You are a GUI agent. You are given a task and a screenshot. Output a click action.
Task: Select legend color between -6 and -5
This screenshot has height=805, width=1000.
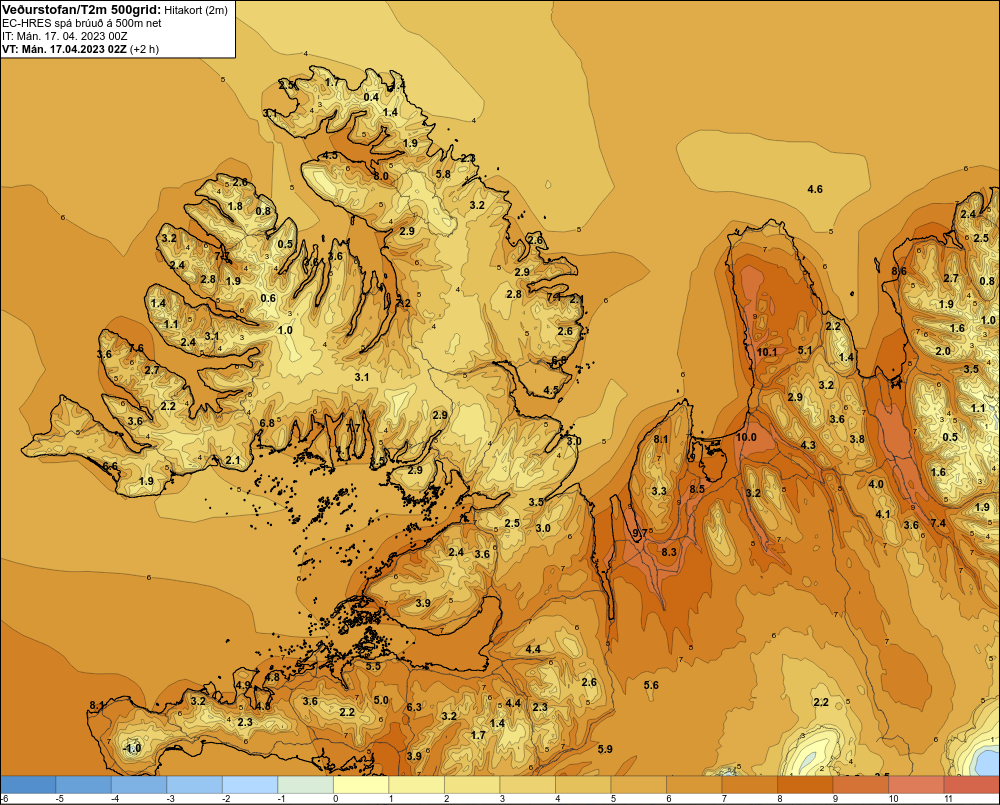[x=28, y=785]
